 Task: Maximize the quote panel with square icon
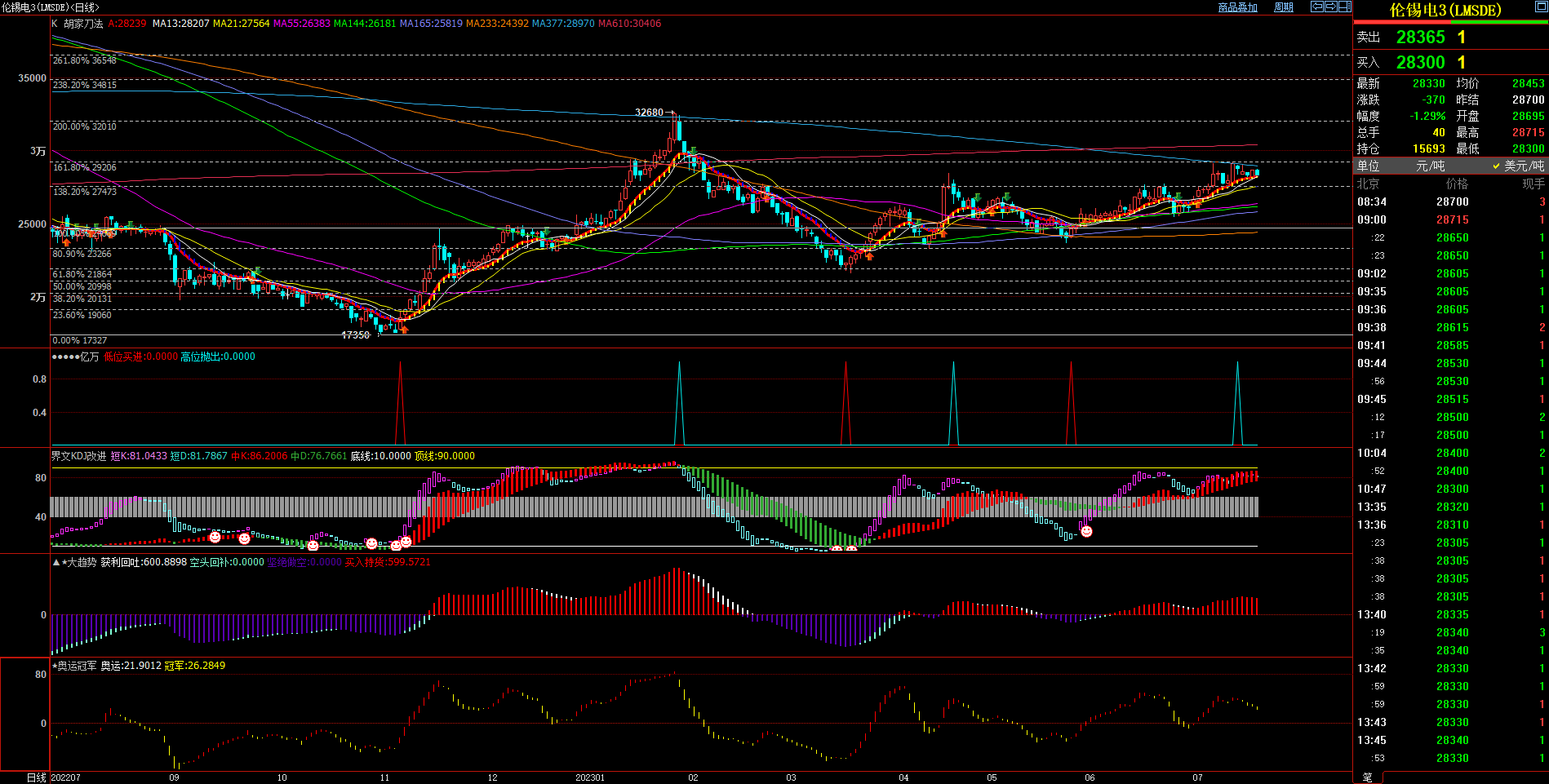[1541, 7]
